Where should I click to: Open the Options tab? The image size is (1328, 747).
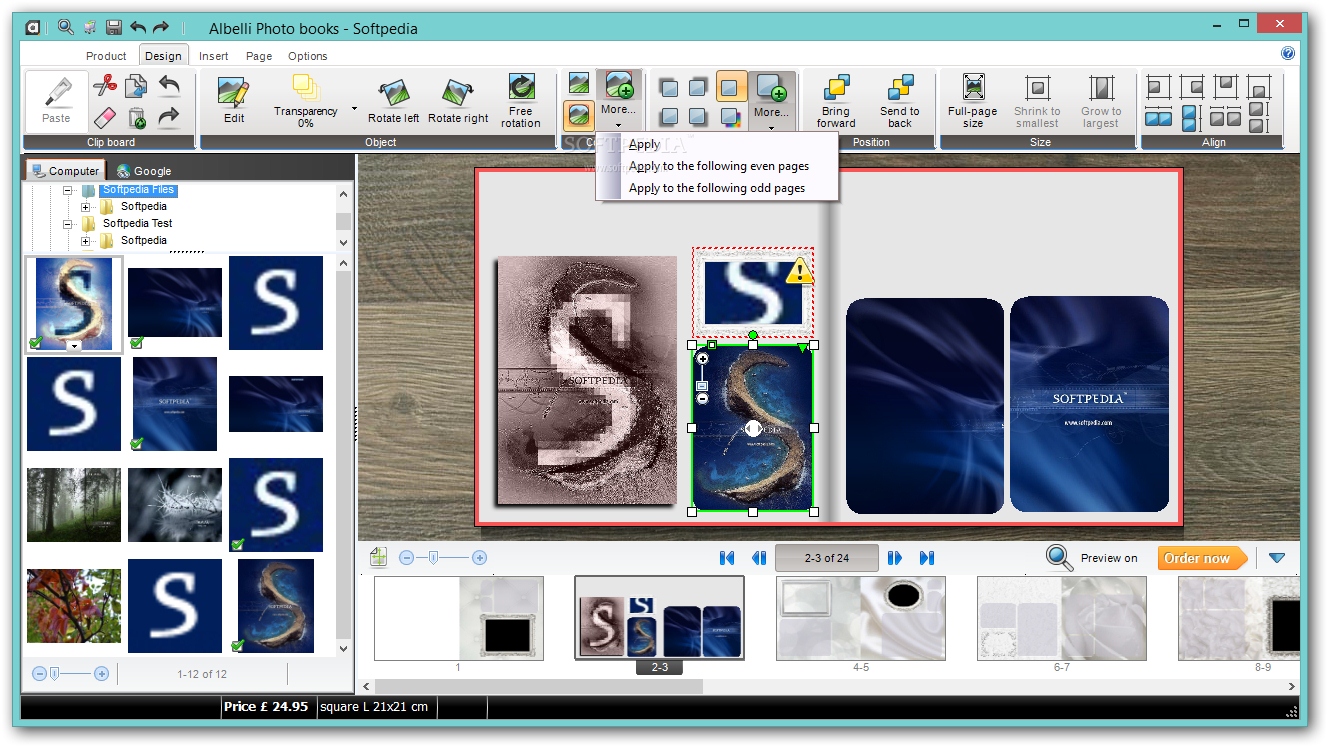coord(308,56)
